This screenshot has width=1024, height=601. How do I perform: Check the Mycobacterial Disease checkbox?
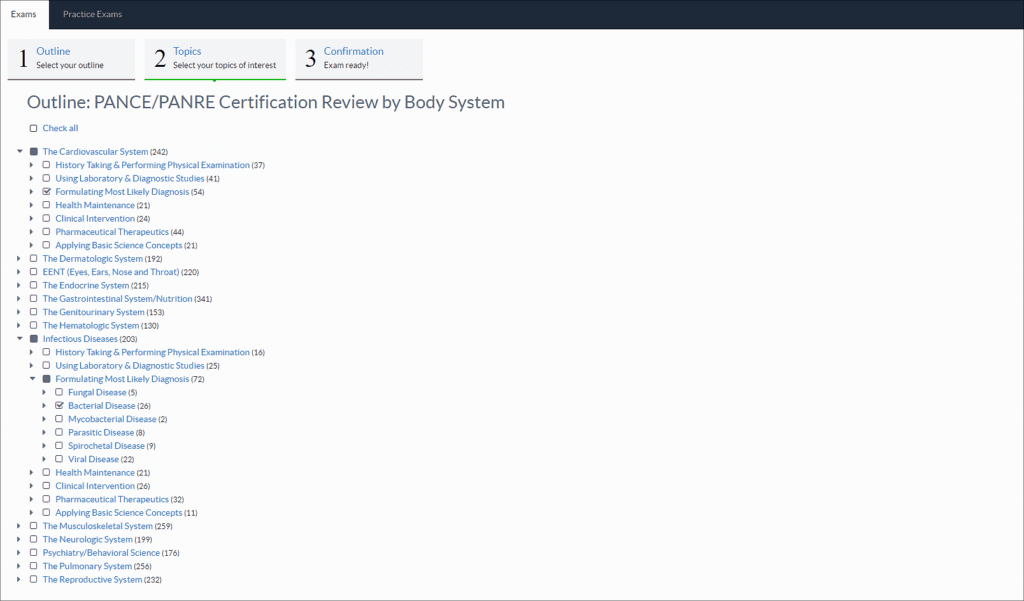59,419
